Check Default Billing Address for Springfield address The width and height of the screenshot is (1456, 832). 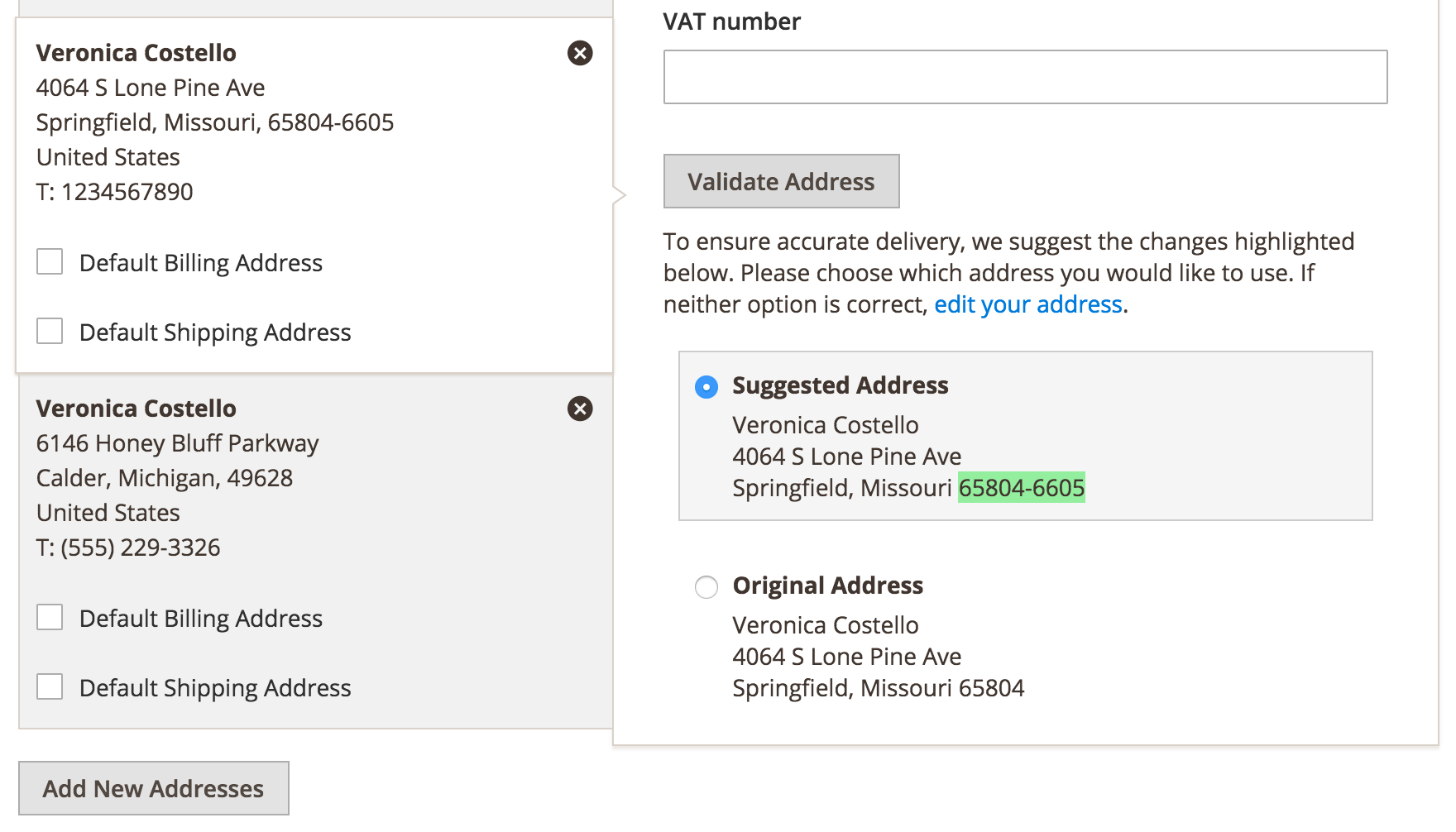pos(50,262)
